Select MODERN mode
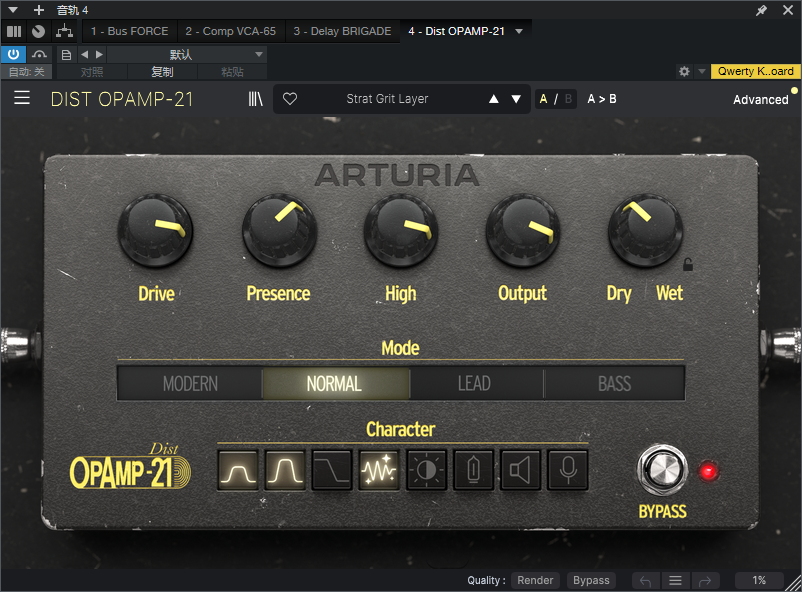This screenshot has height=592, width=802. [x=190, y=383]
